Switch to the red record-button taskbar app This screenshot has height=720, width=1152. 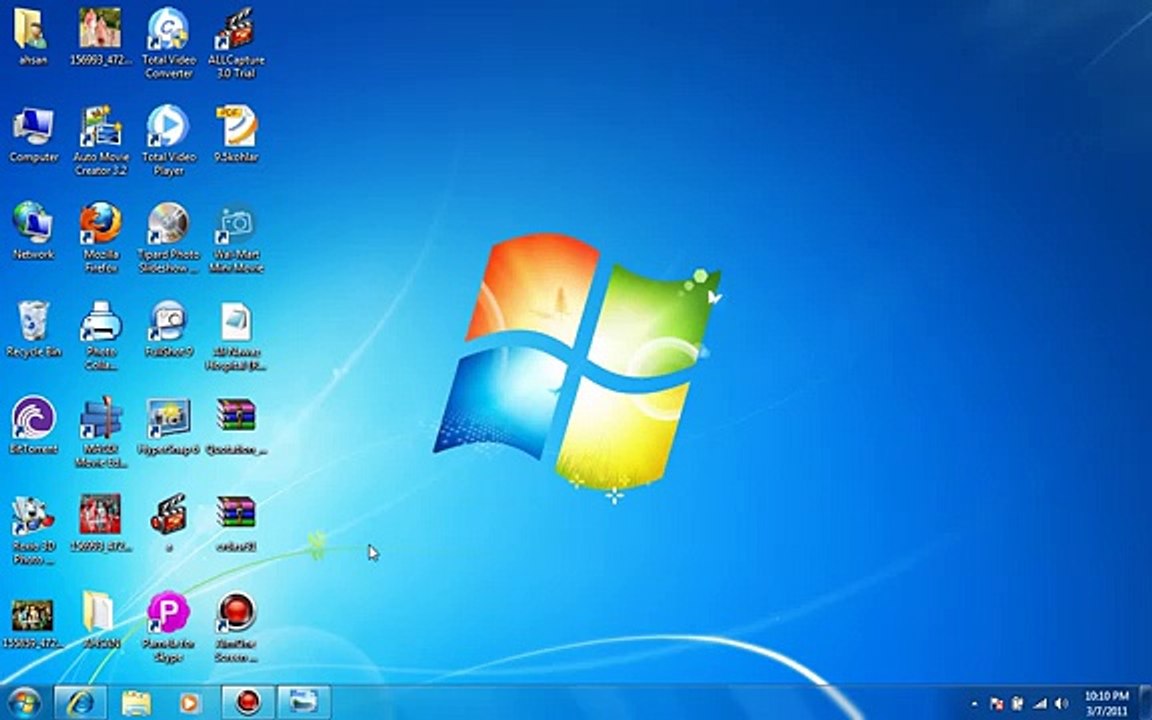point(248,702)
